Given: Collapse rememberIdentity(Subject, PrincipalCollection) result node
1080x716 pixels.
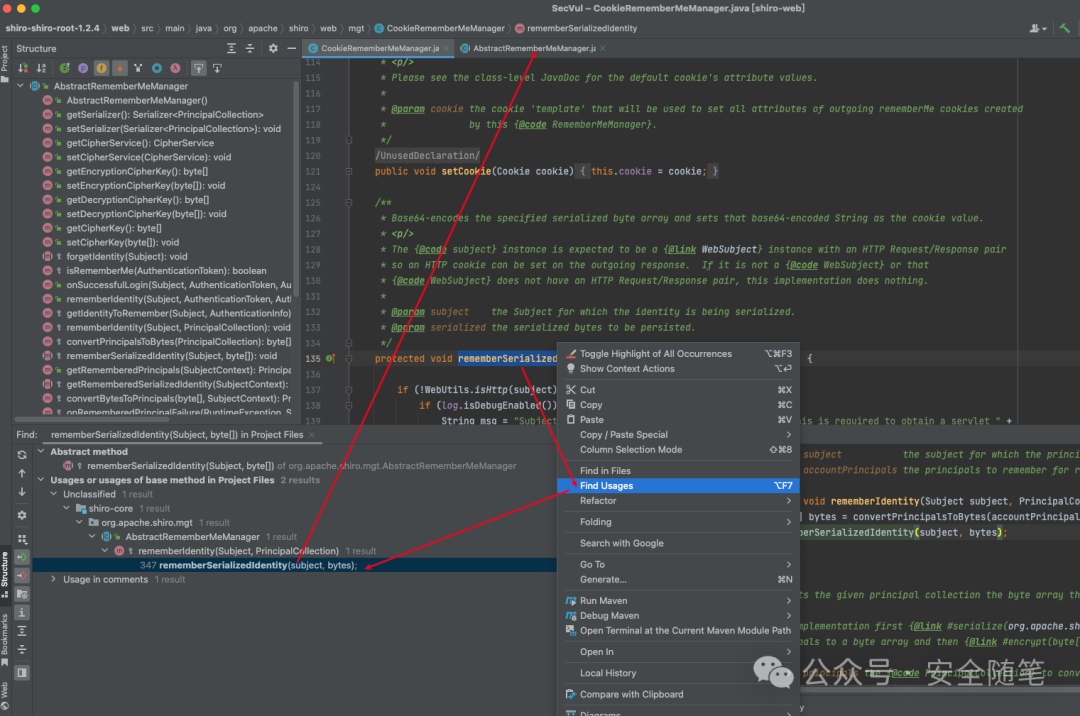Looking at the screenshot, I should (x=105, y=551).
